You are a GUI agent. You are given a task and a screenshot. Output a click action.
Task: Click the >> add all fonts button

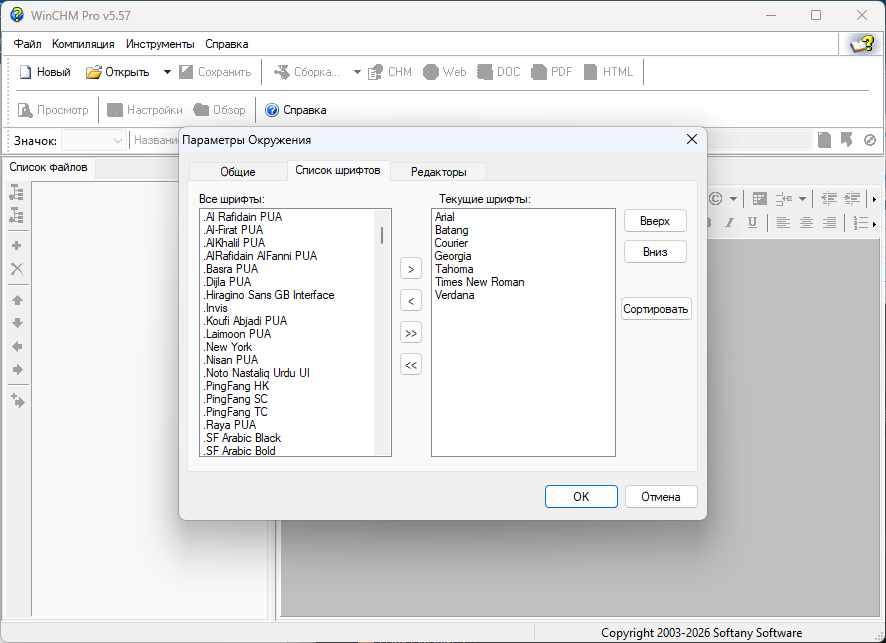(x=410, y=333)
